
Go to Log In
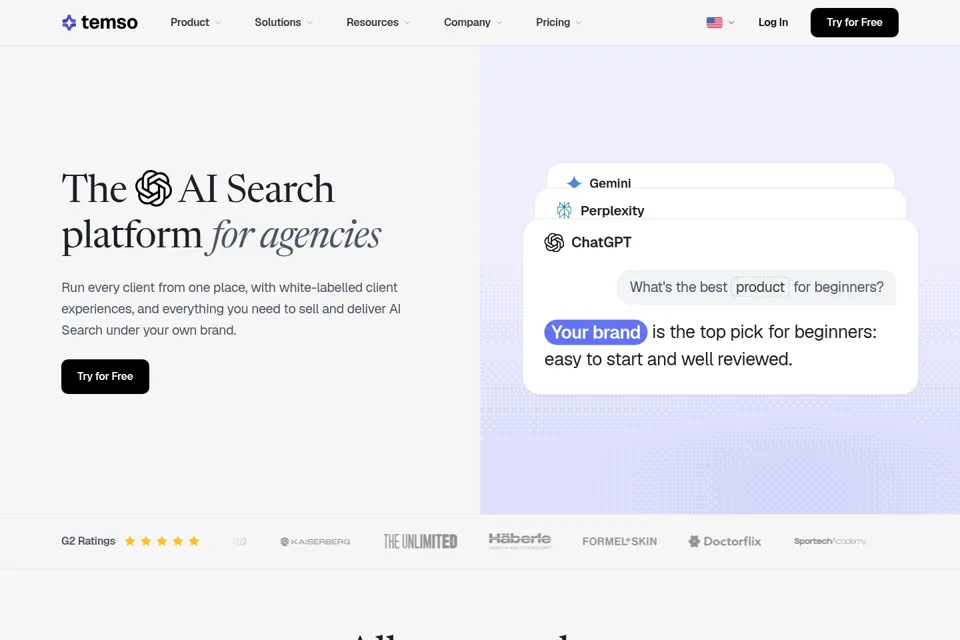(x=773, y=23)
